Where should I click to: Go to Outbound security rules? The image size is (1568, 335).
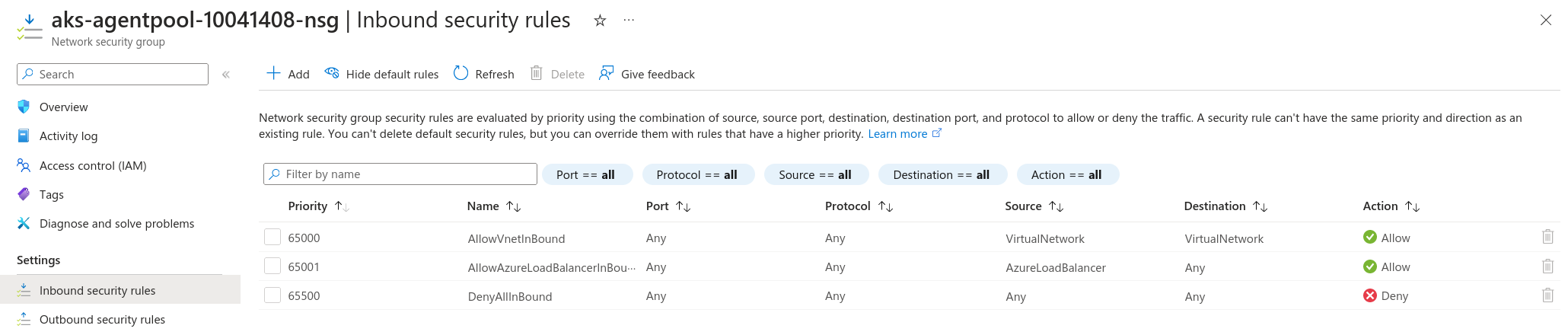[102, 319]
